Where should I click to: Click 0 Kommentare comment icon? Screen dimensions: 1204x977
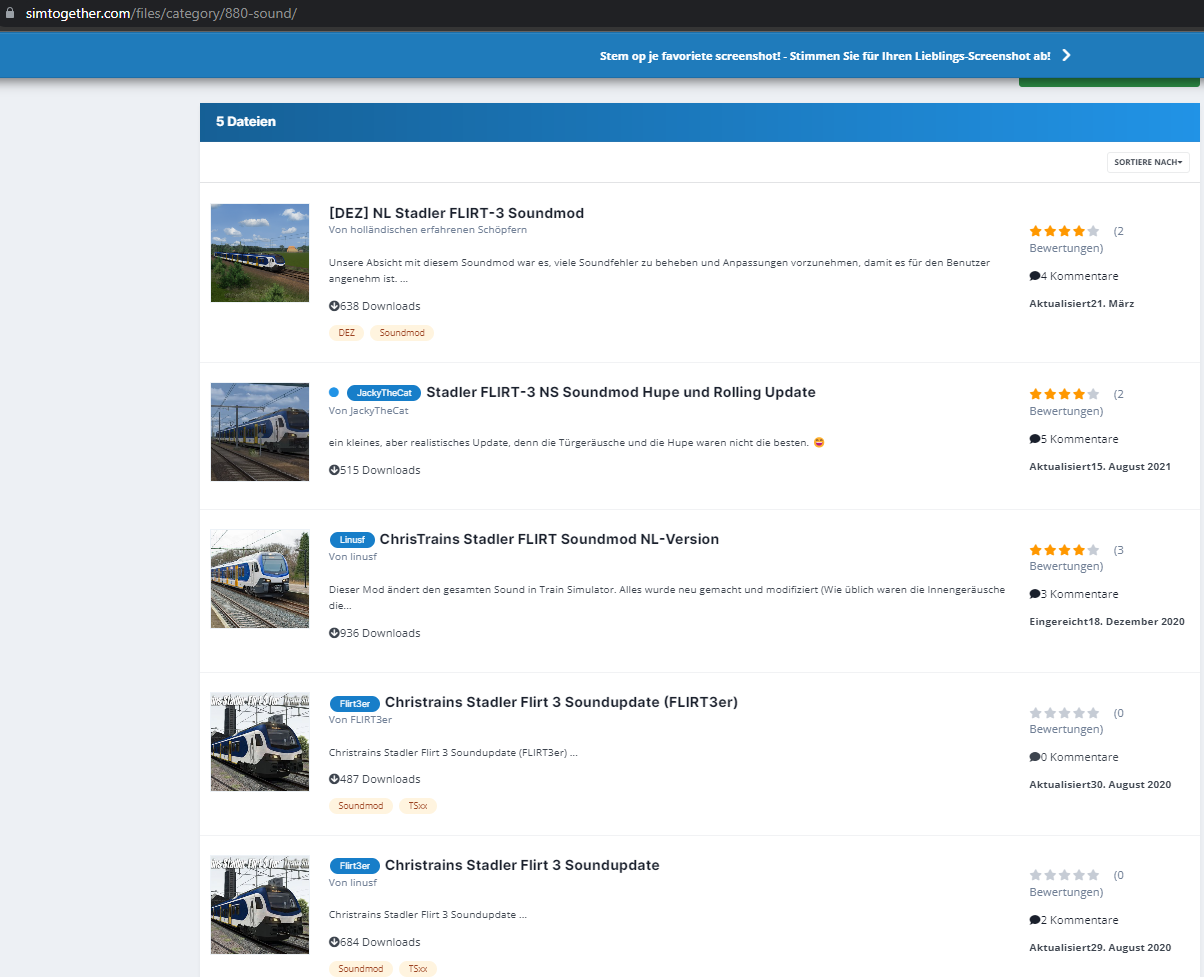[1035, 757]
